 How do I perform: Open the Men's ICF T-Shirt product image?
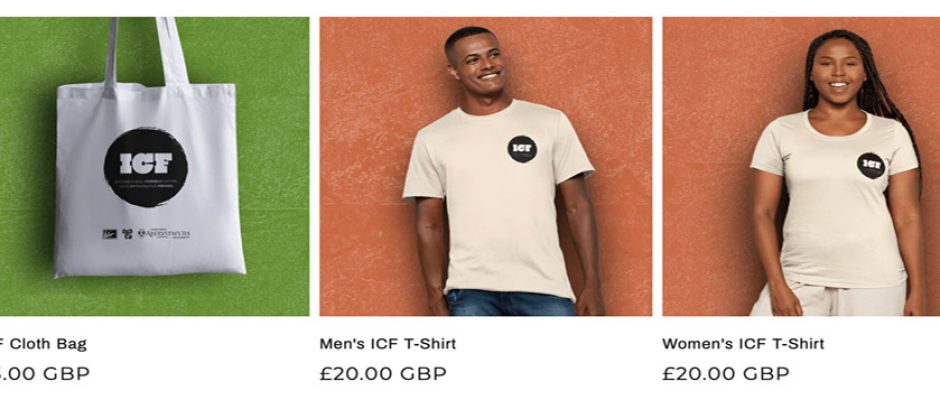pyautogui.click(x=486, y=166)
